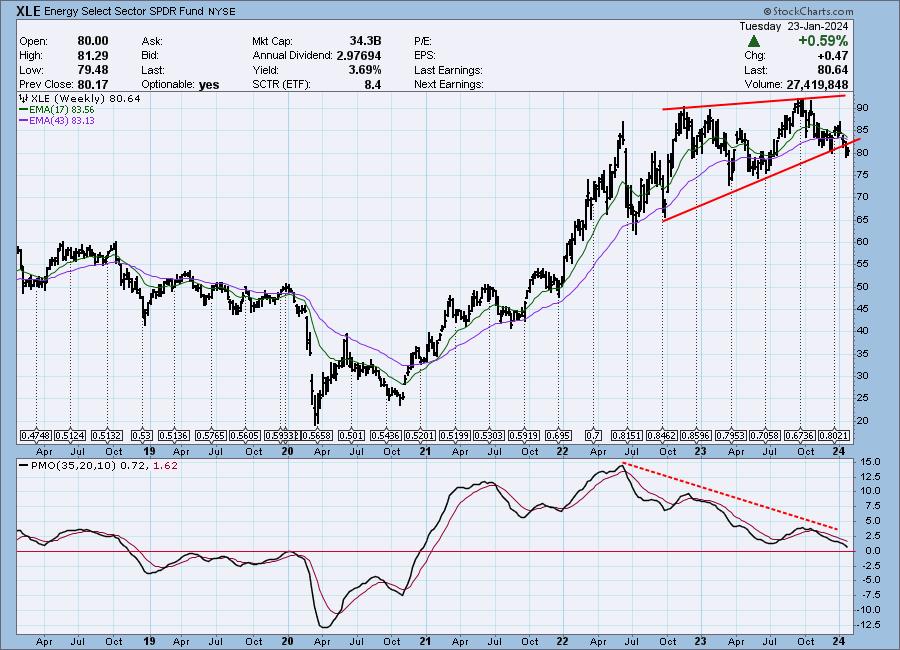Viewport: 900px width, 650px height.
Task: Click the 15.0 label on the PMO axis
Action: tap(870, 462)
